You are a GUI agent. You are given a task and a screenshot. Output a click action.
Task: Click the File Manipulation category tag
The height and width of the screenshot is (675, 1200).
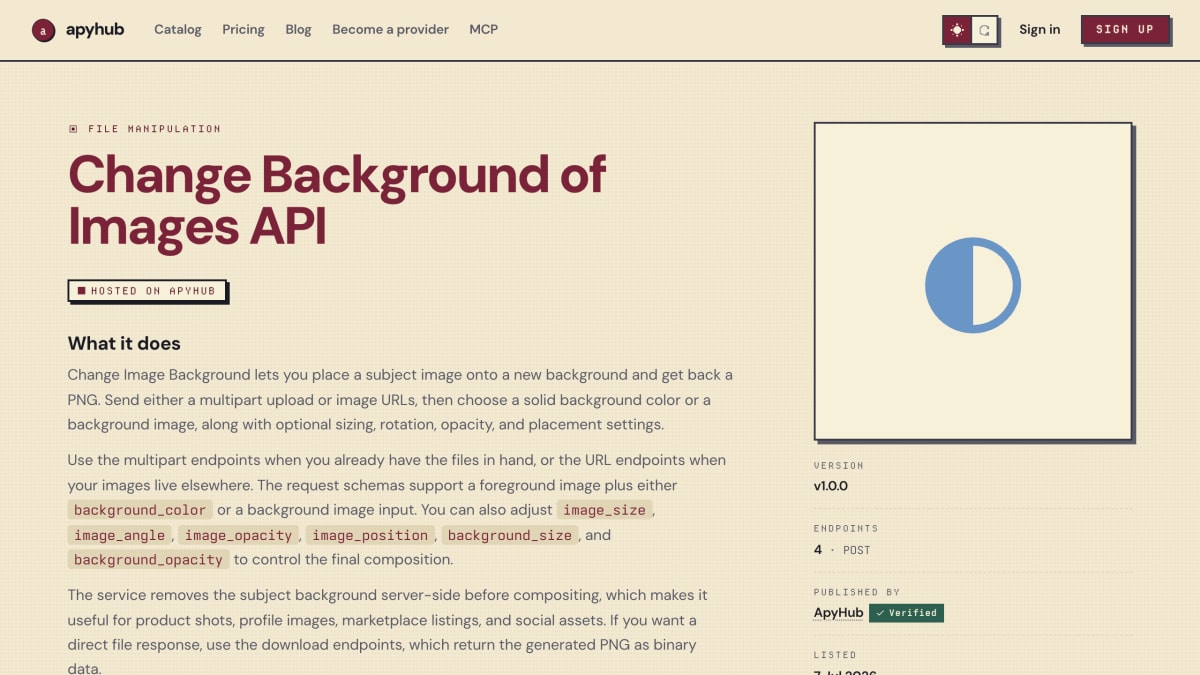coord(145,128)
